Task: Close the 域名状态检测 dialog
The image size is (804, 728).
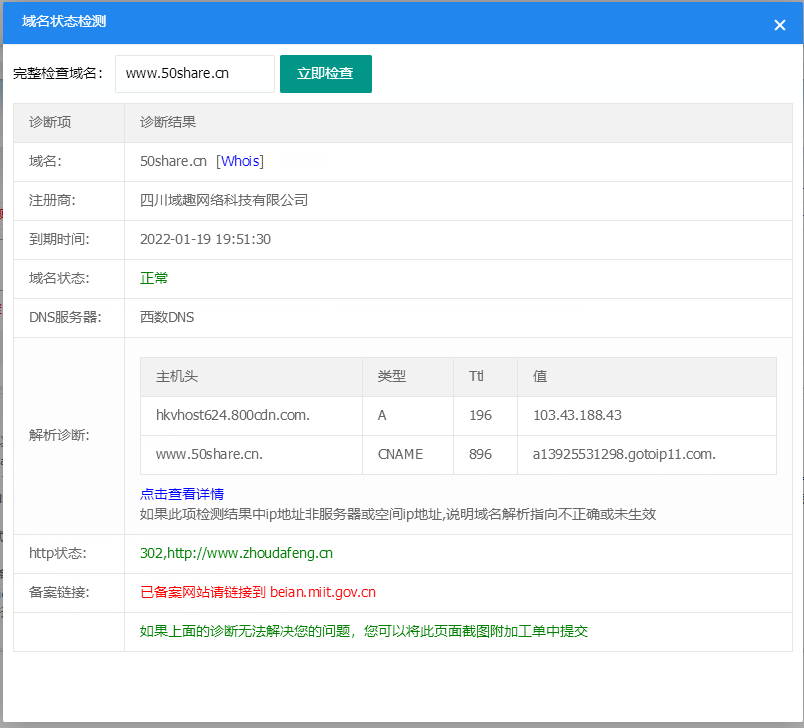Action: coord(779,25)
